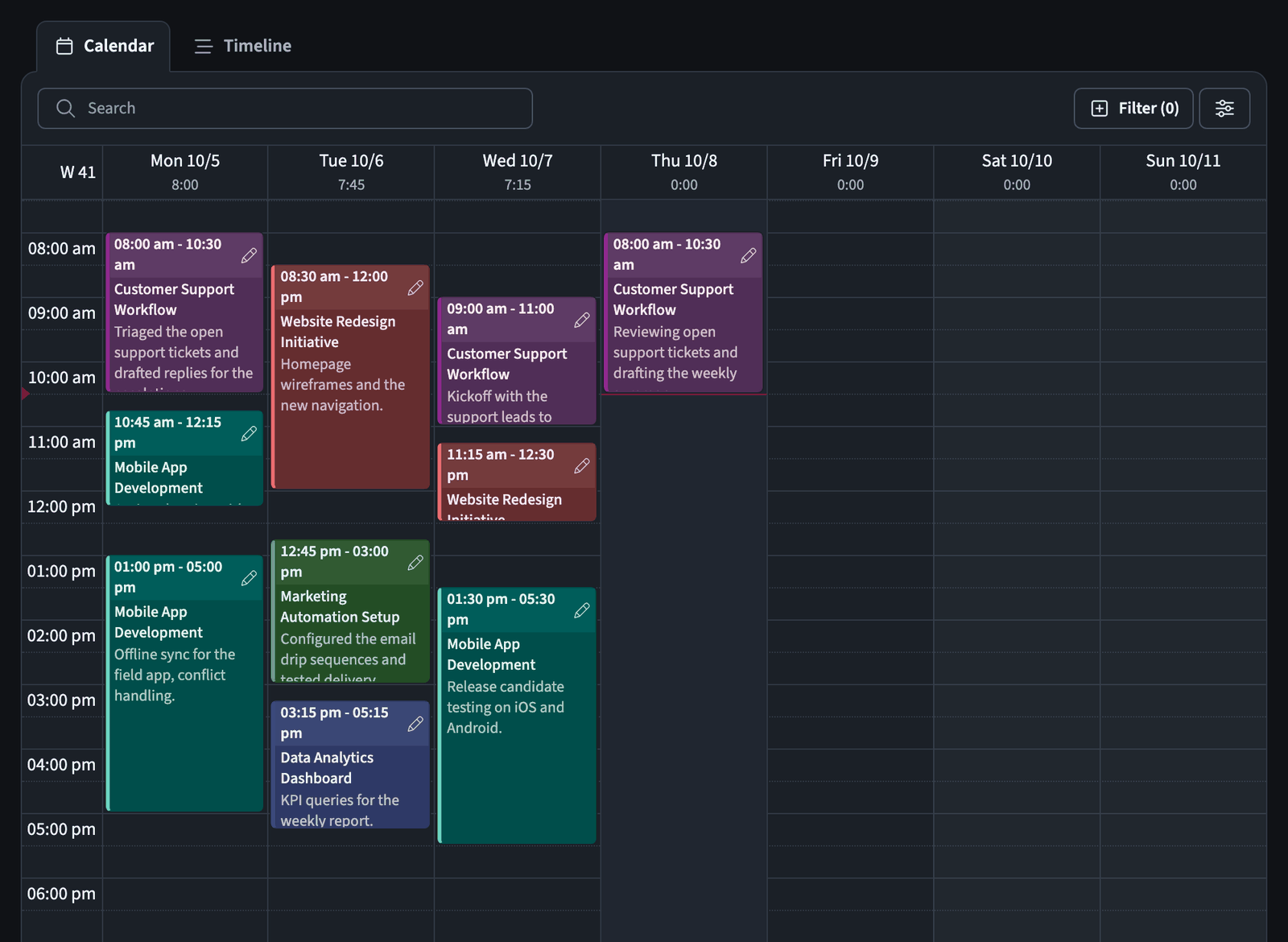Viewport: 1288px width, 942px height.
Task: Edit Thursday 08:00 am Customer Support pencil
Action: click(749, 255)
